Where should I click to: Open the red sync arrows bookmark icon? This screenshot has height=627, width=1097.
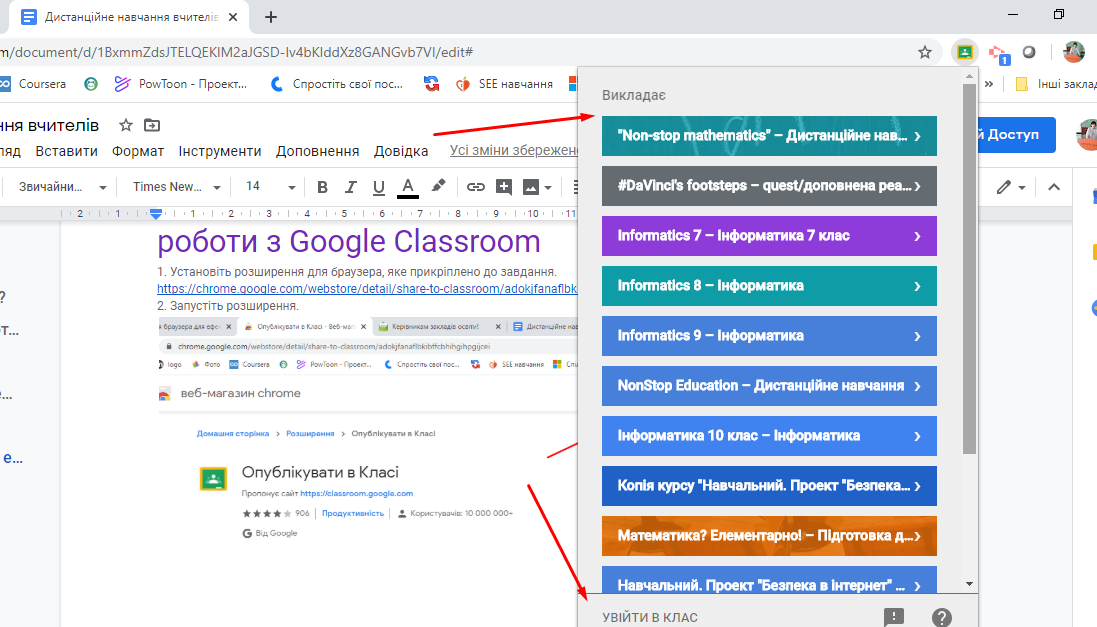[432, 84]
